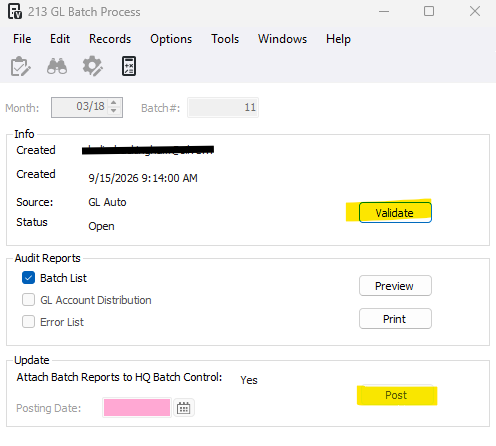Open the File menu

(x=22, y=39)
